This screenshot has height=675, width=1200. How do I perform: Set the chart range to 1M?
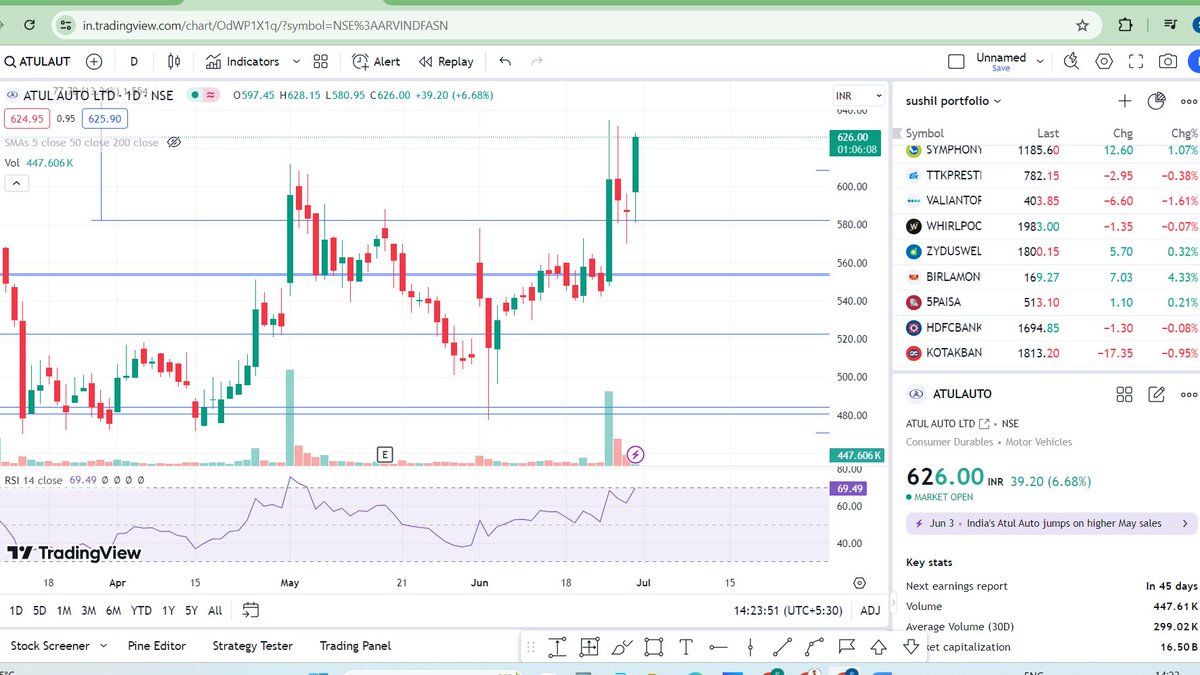tap(64, 610)
